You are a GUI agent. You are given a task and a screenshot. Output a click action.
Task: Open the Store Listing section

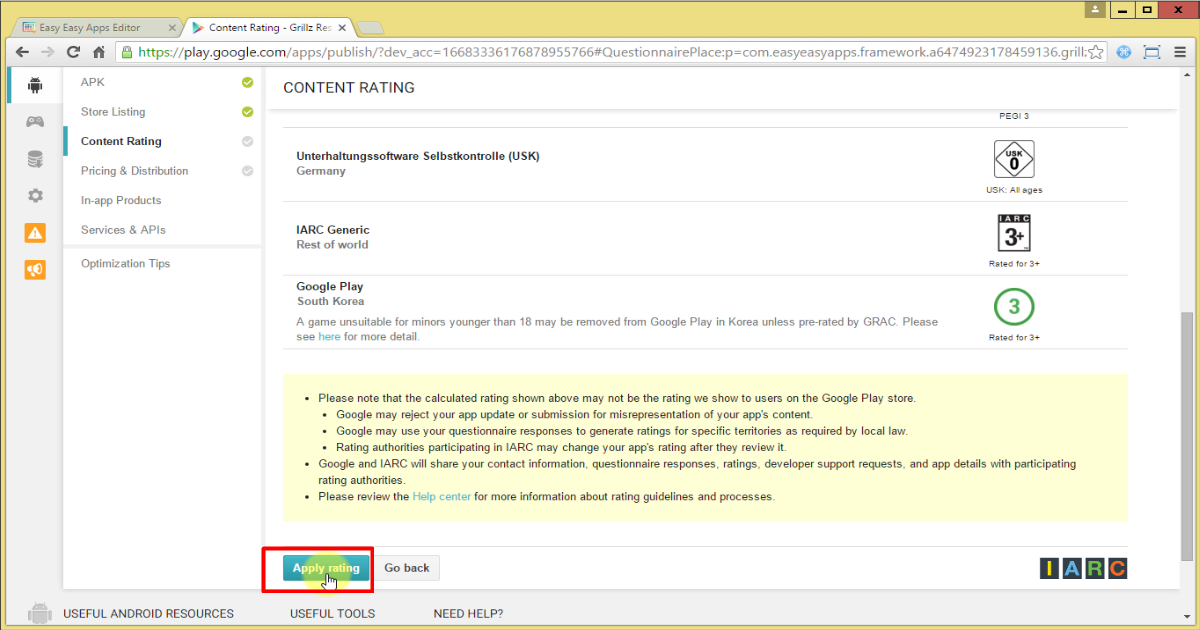[x=112, y=112]
